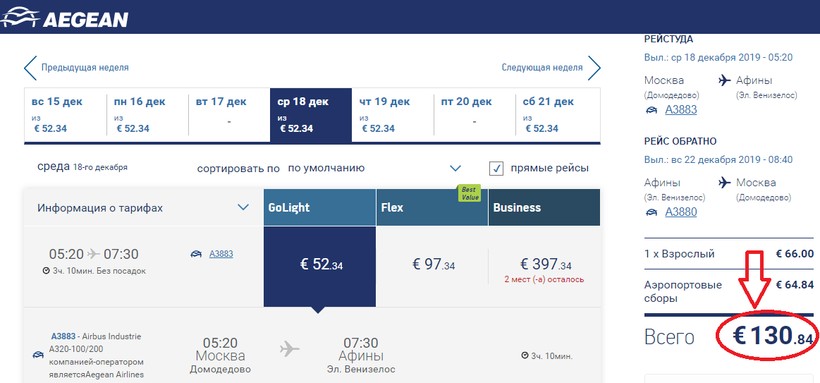Screen dimensions: 820x383
Task: Select the вс 15 дек date tab
Action: coord(65,115)
